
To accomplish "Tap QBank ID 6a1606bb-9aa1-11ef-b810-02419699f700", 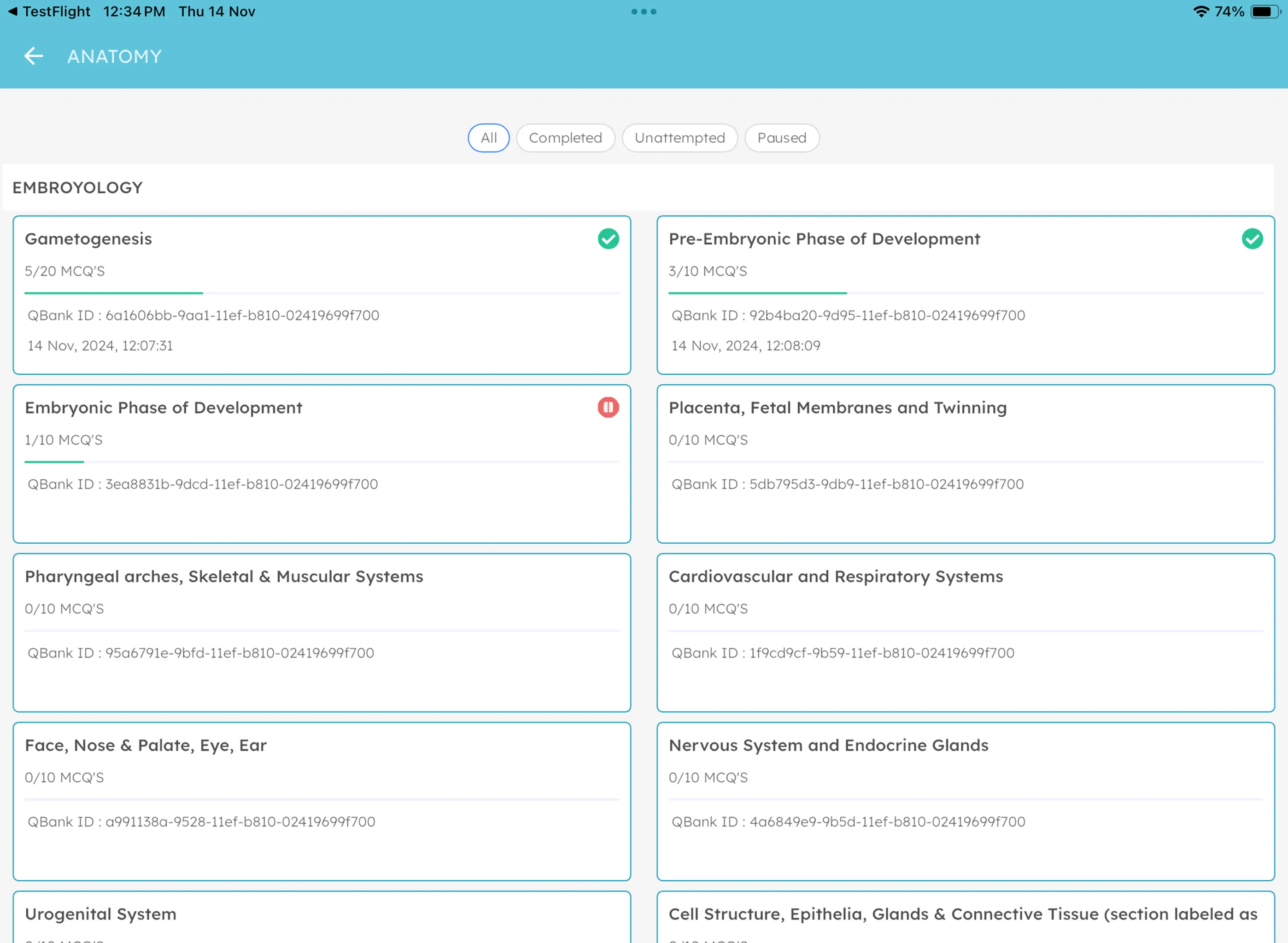I will pyautogui.click(x=203, y=316).
